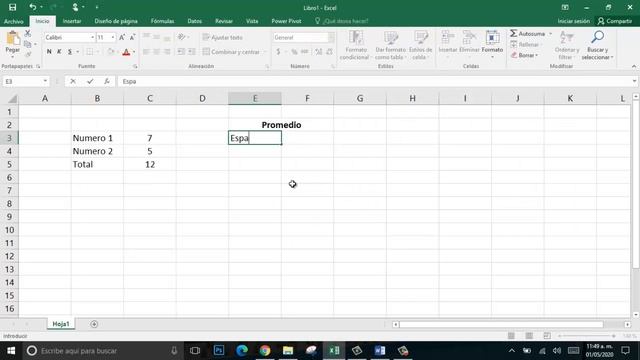Open Formato condicional
Screen dimensions: 640x360
coord(355,46)
